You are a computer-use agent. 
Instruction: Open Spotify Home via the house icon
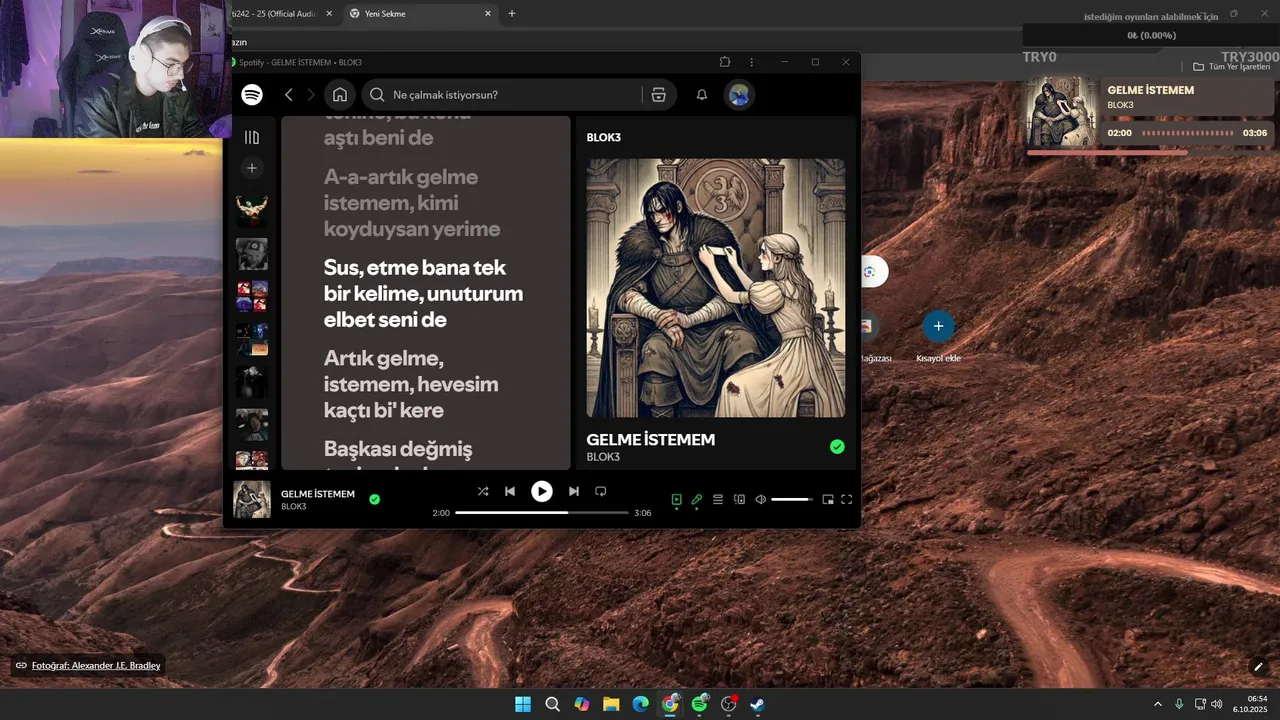(340, 95)
